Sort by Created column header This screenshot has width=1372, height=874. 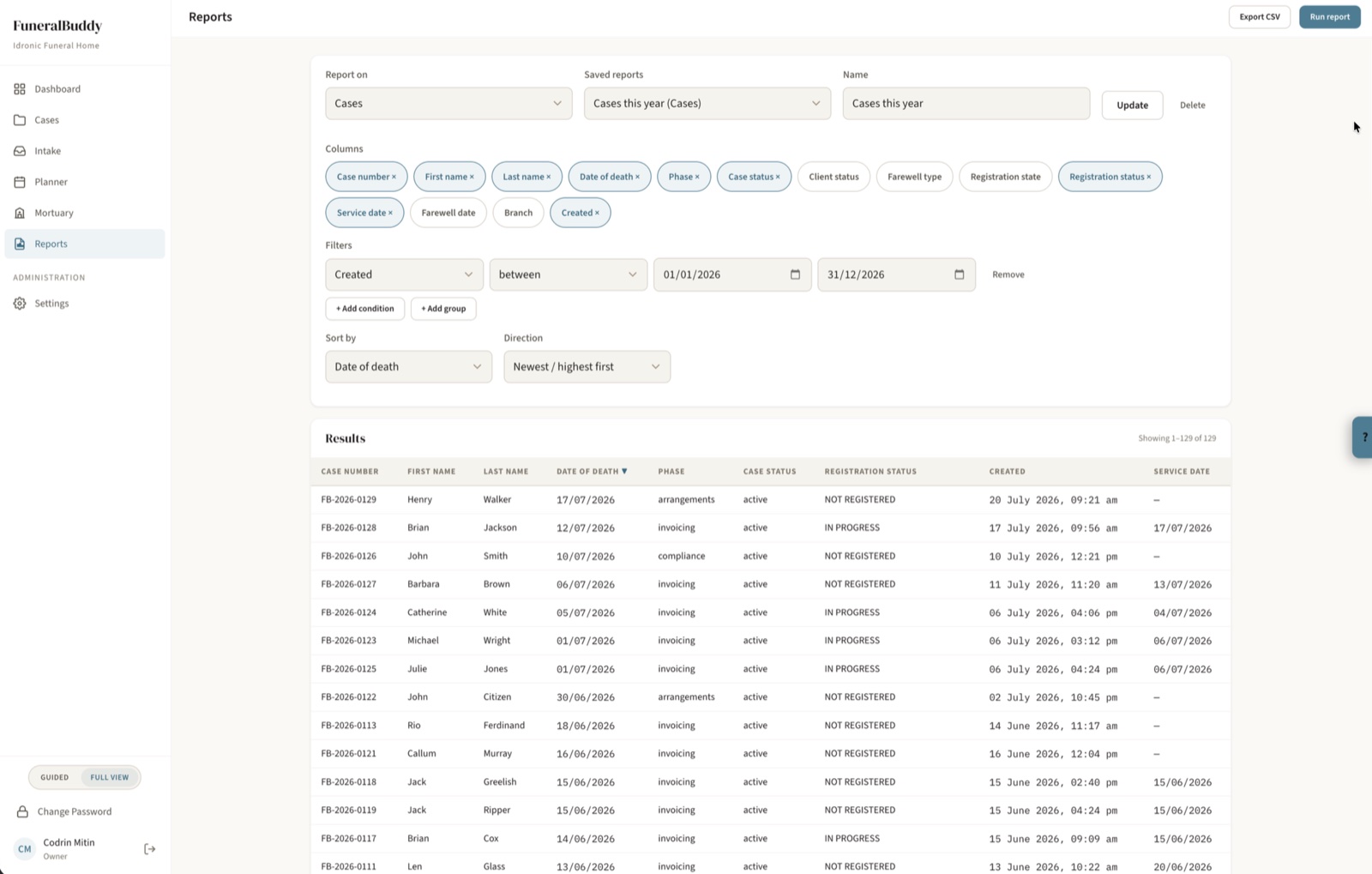point(1007,471)
